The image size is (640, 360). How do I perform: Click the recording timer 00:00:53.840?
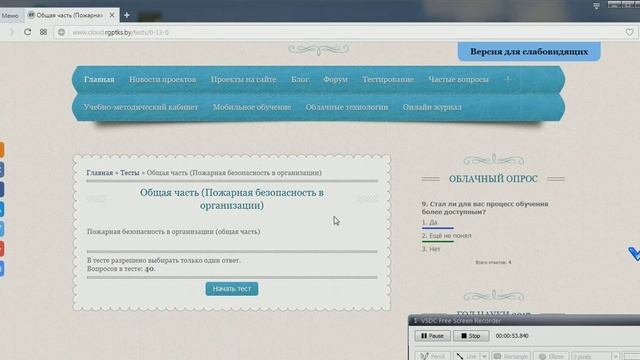[512, 336]
